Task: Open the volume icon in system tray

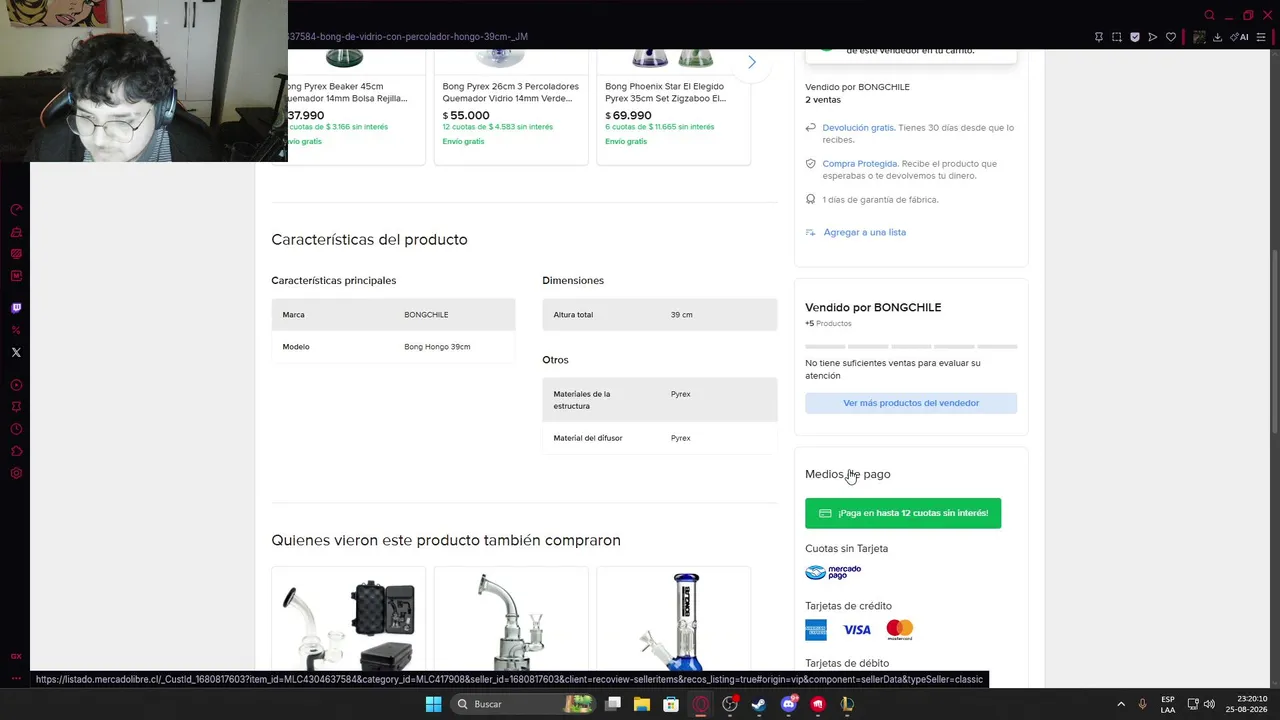Action: tap(1209, 704)
